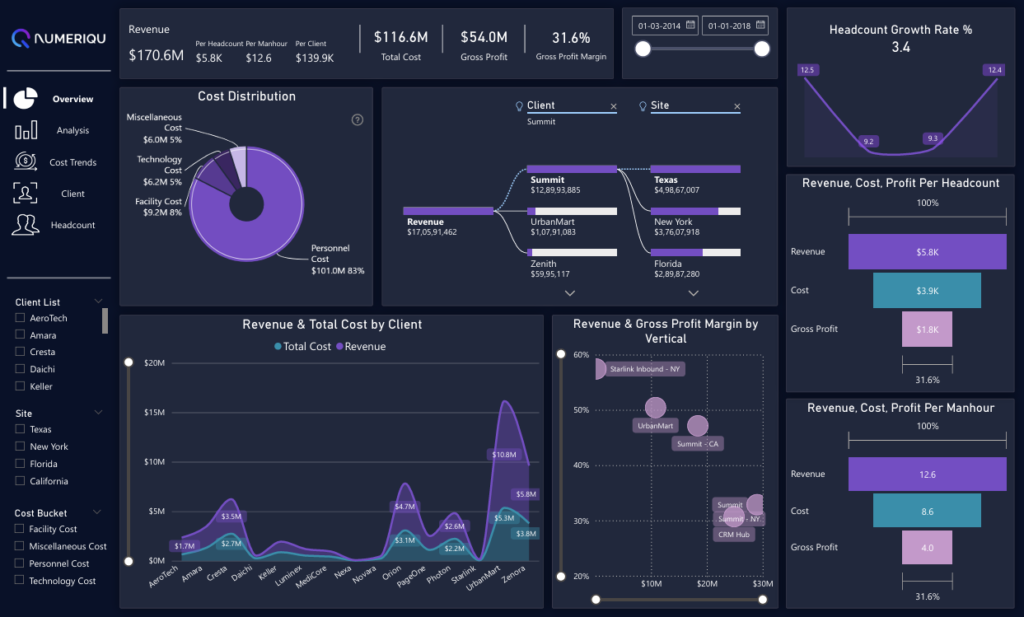
Task: Remove the Client level with X
Action: [614, 106]
